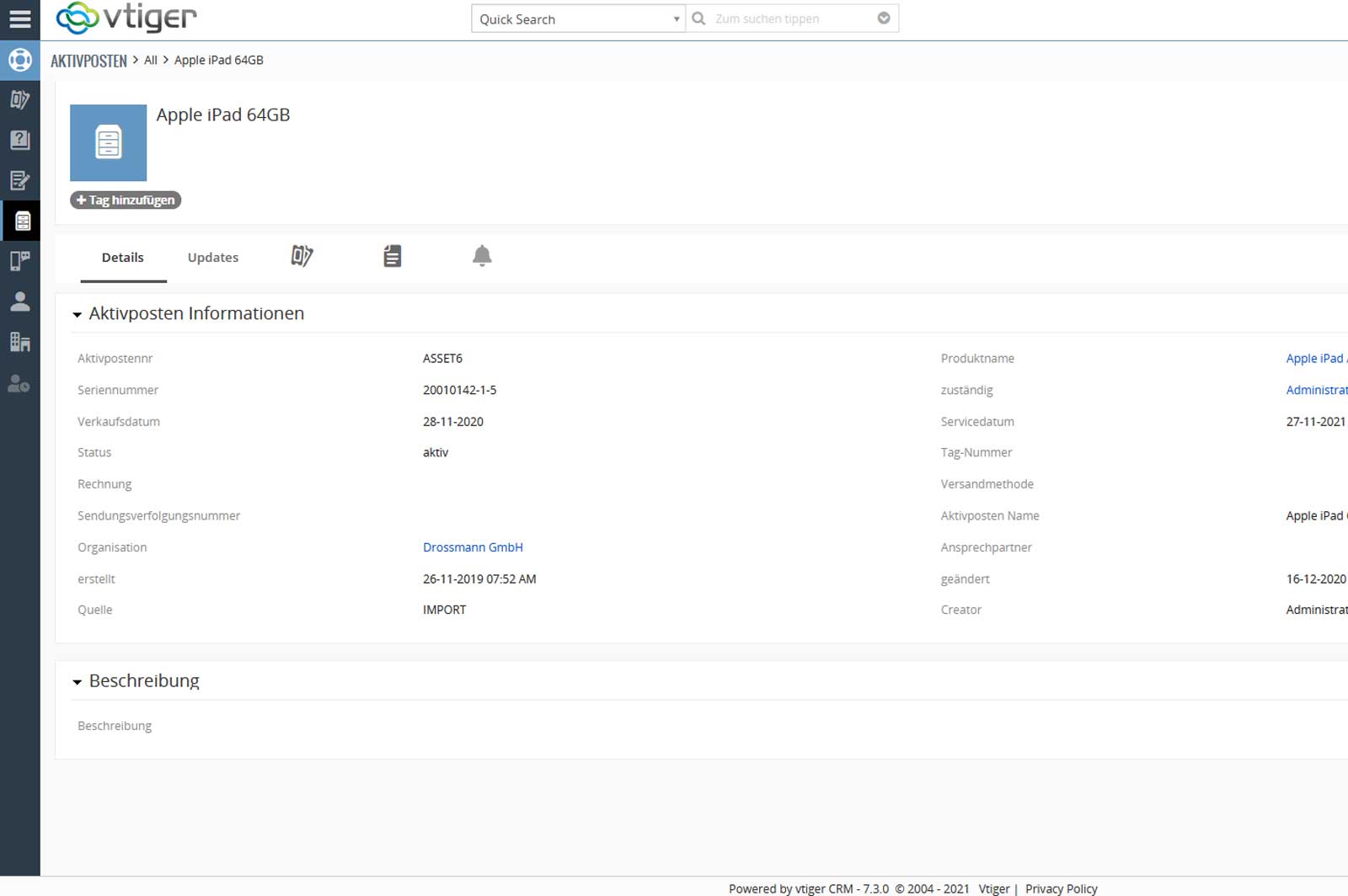Image resolution: width=1348 pixels, height=896 pixels.
Task: Switch to the Updates tab
Action: click(212, 258)
